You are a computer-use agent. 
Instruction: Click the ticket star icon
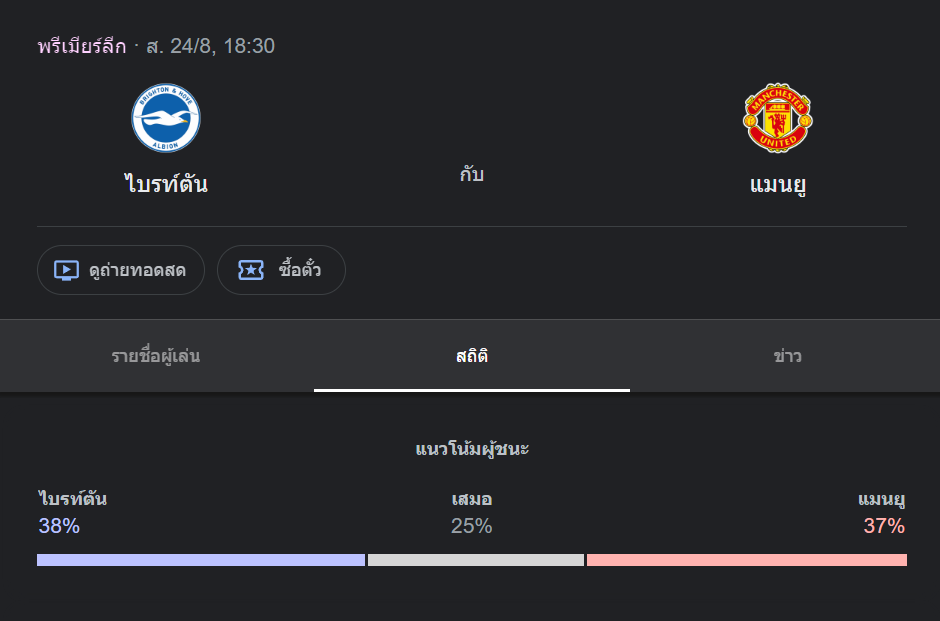click(251, 270)
